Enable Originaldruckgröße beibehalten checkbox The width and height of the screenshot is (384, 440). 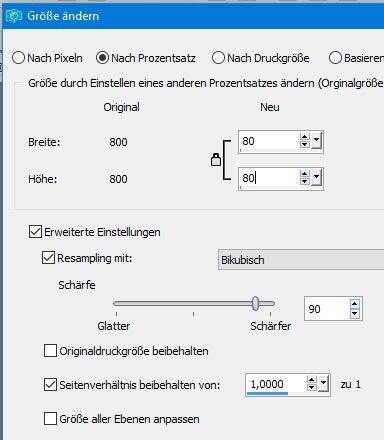click(x=50, y=351)
